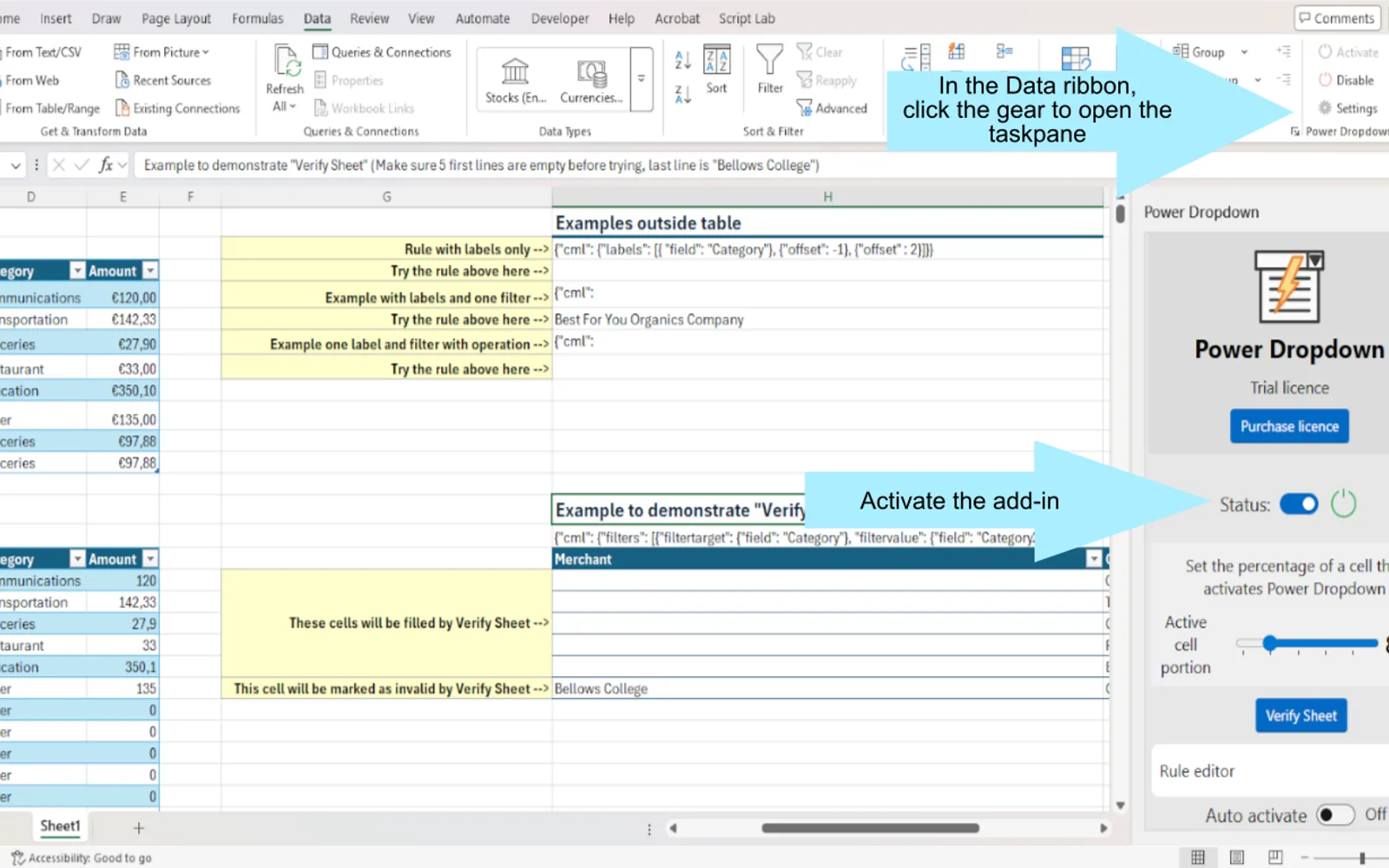Open the Automate tab

[x=483, y=18]
